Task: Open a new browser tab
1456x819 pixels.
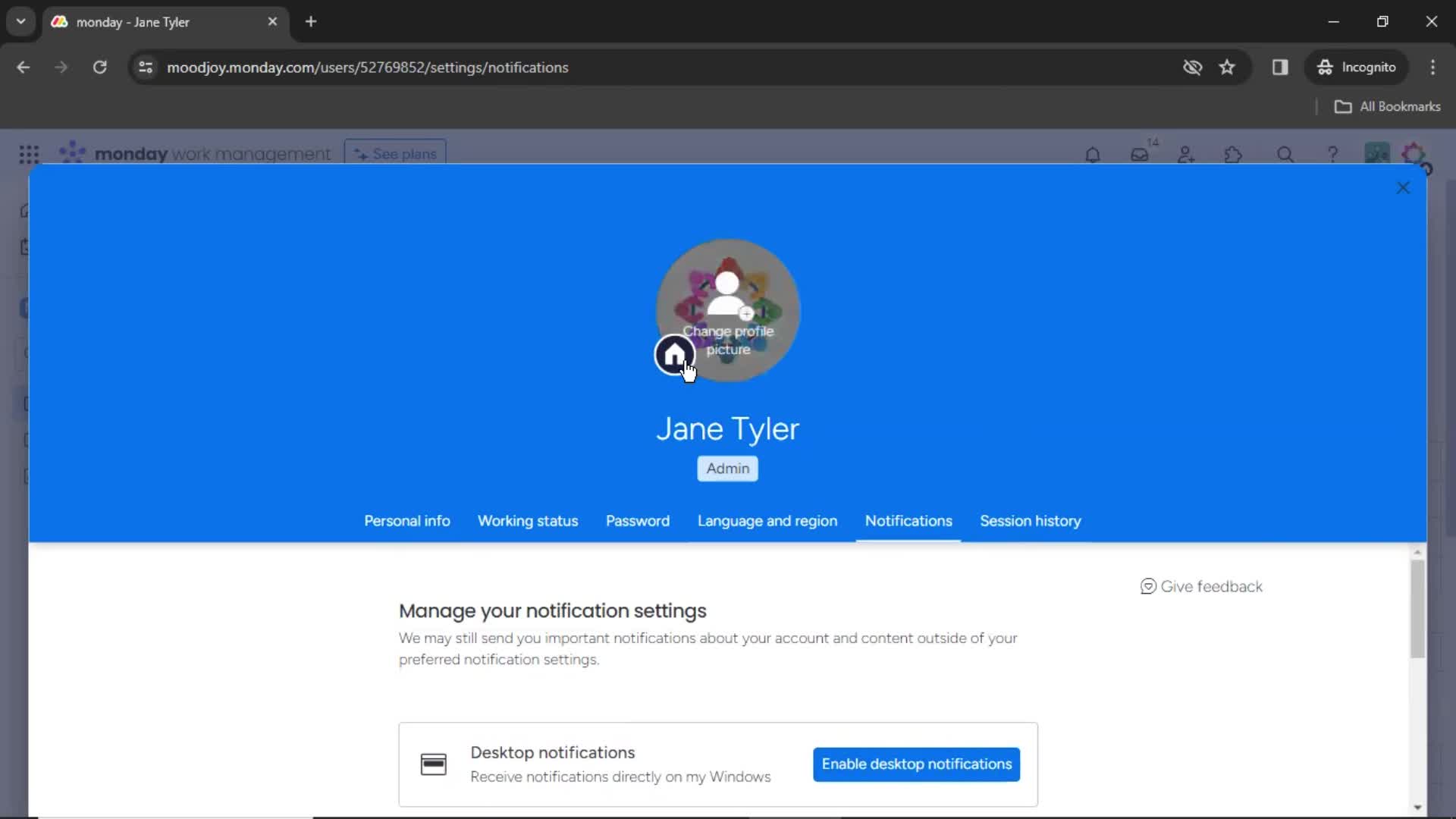Action: pyautogui.click(x=311, y=22)
